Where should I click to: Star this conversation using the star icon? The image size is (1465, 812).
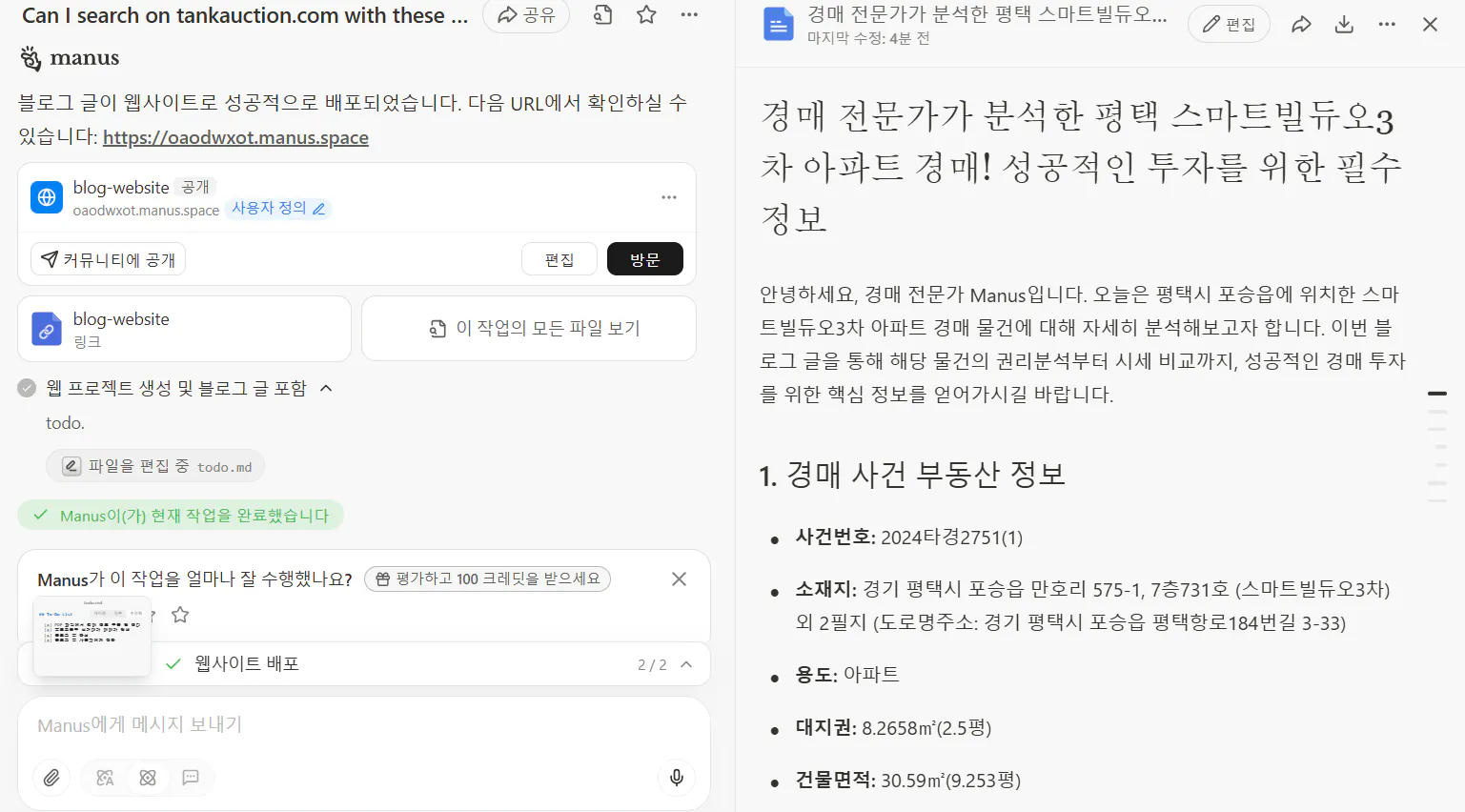(645, 14)
